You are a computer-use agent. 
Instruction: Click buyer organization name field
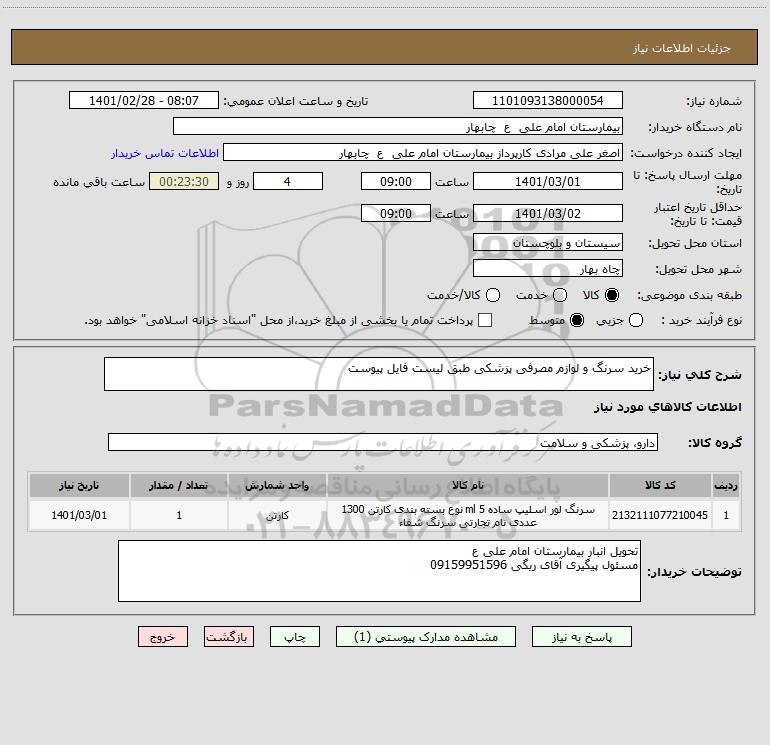[x=398, y=127]
